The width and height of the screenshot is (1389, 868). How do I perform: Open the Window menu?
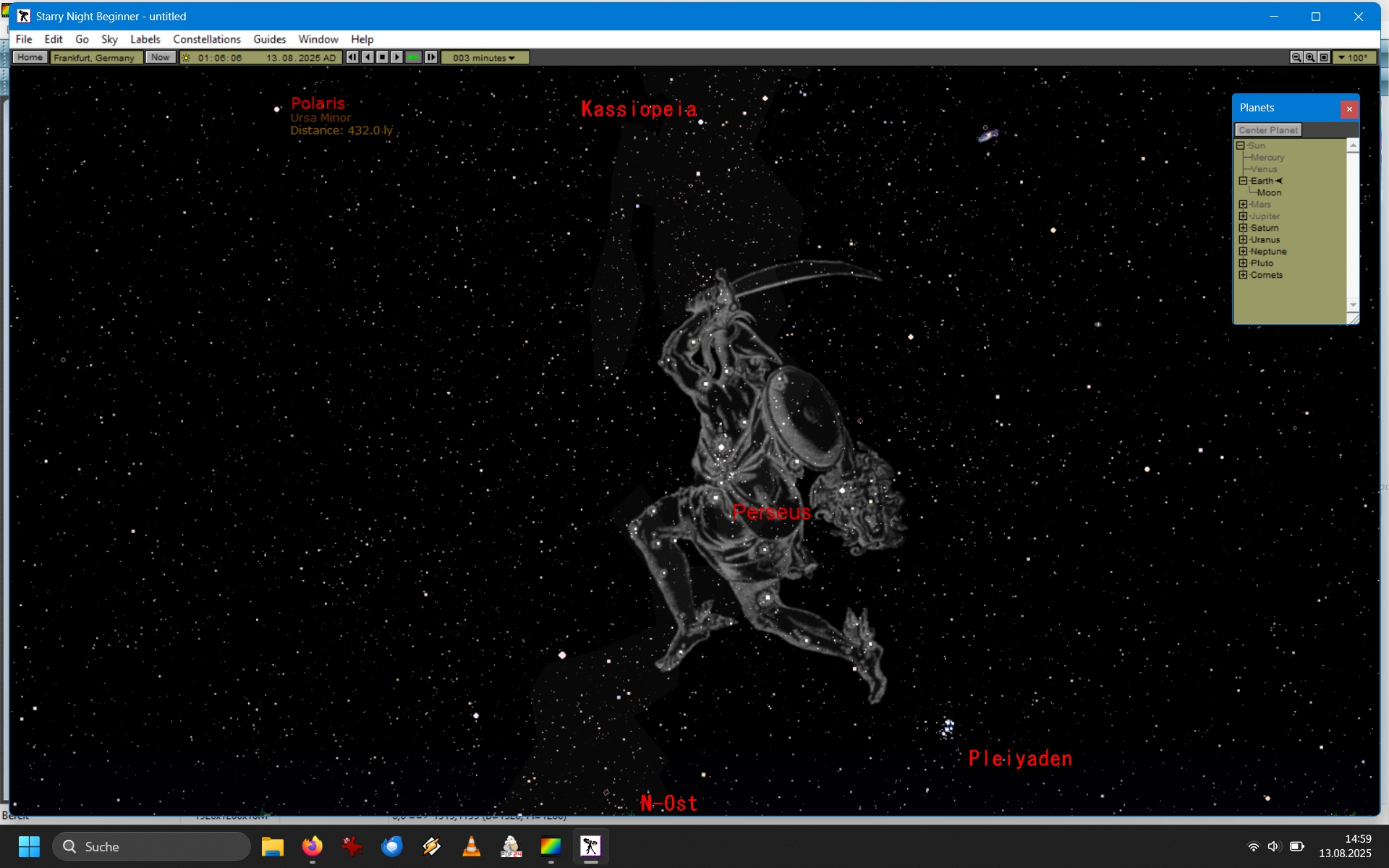click(318, 39)
